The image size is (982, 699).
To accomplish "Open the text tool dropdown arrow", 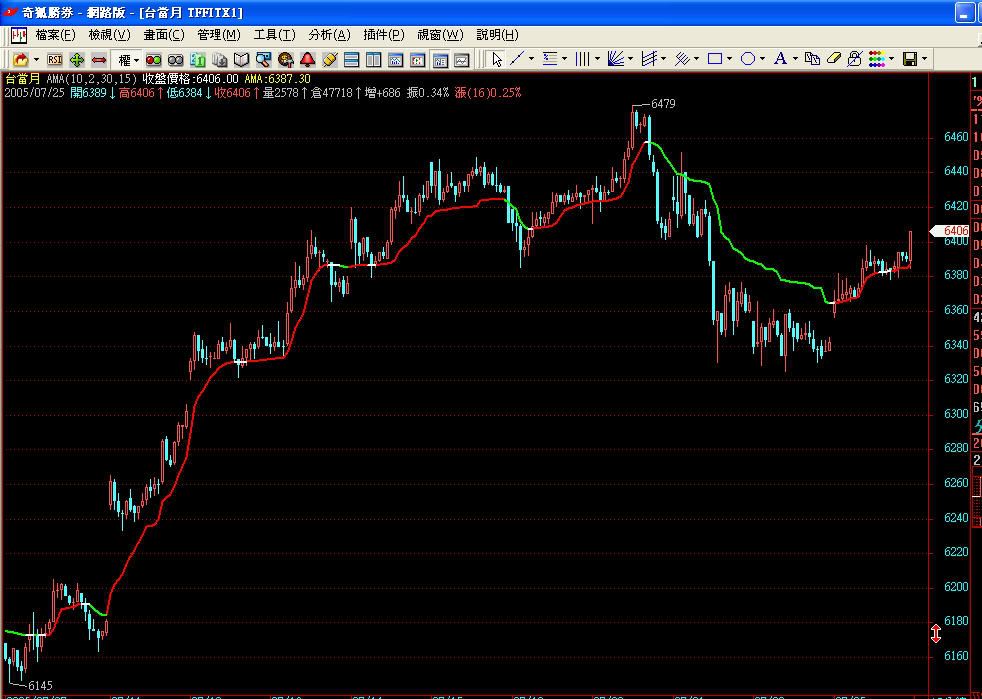I will click(x=795, y=59).
